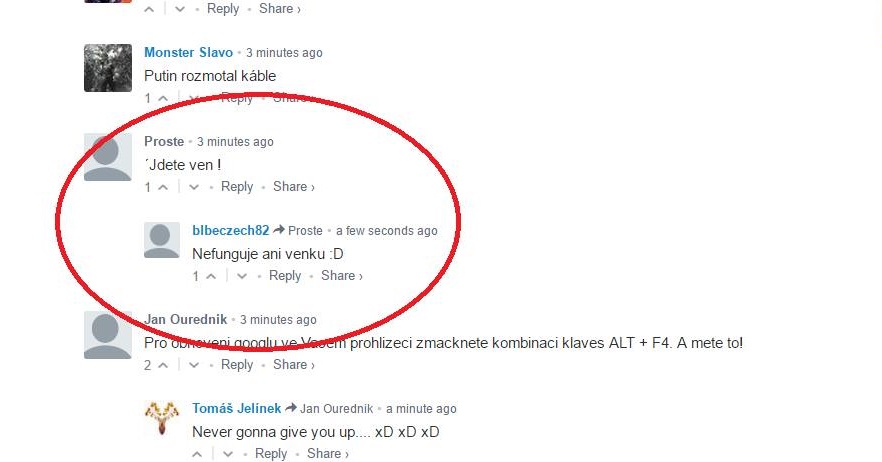This screenshot has height=462, width=882.
Task: Open Share options under Proste's comment
Action: (294, 186)
